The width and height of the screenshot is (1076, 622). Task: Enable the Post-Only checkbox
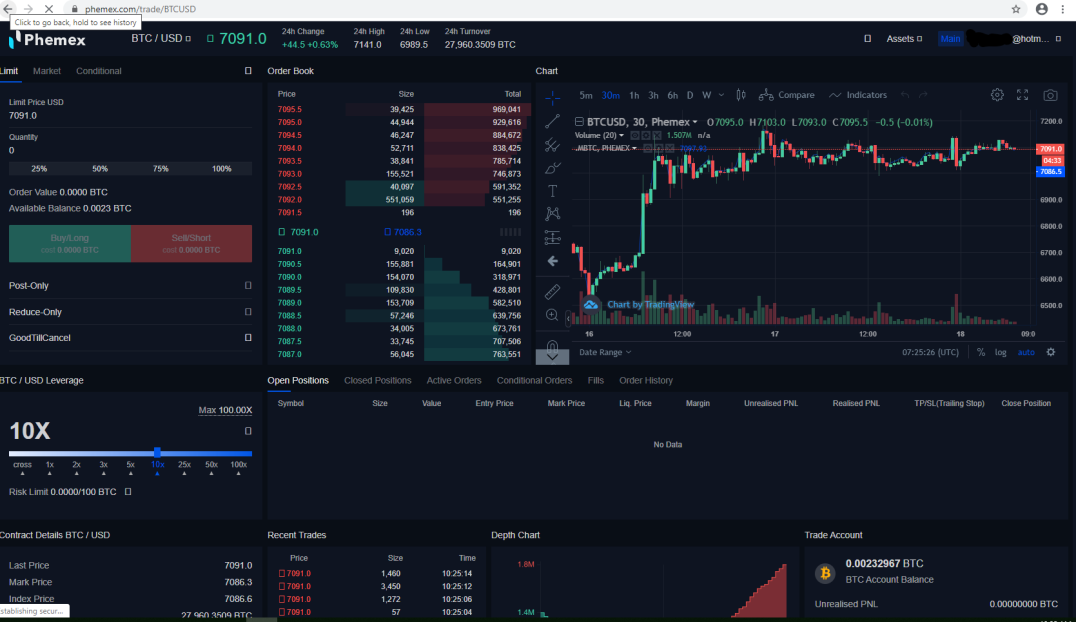(x=248, y=286)
